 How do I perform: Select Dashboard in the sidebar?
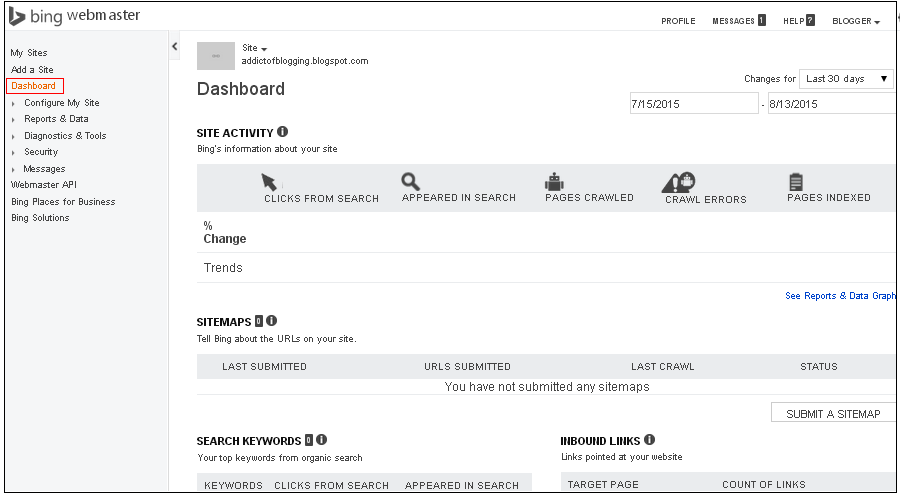(34, 86)
